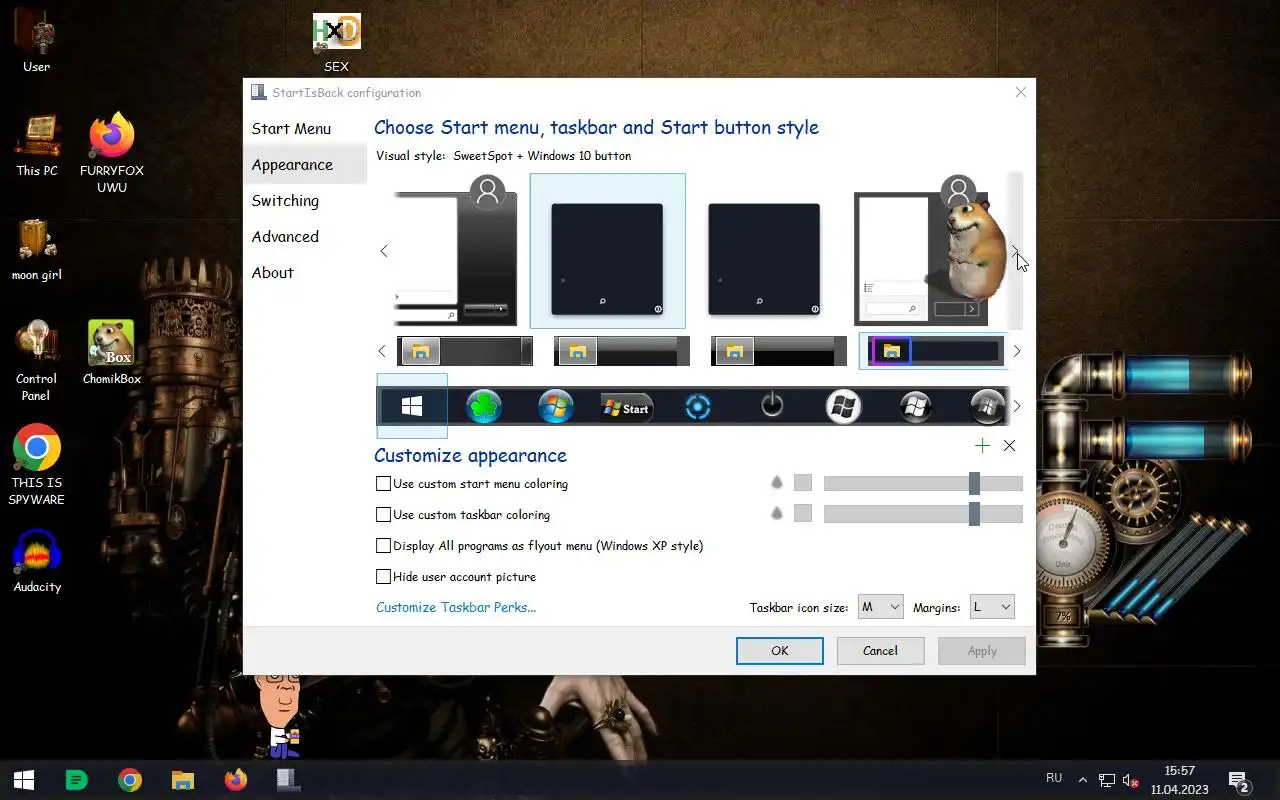The image size is (1280, 800).
Task: Click the Cancel button
Action: [880, 650]
